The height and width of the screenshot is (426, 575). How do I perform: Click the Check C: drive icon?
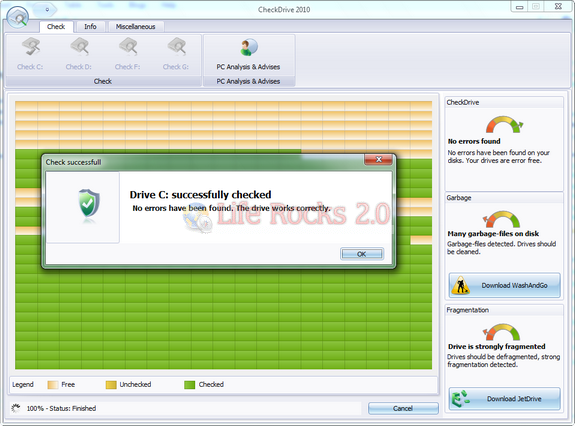(30, 47)
